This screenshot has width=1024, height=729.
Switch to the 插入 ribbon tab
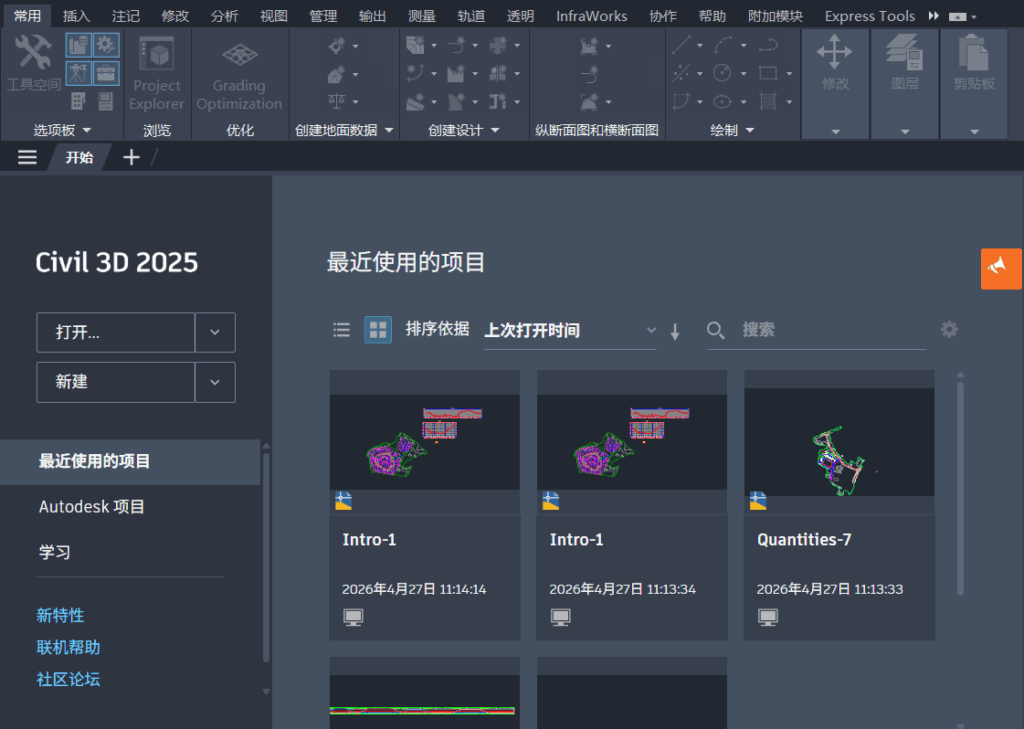click(x=77, y=15)
